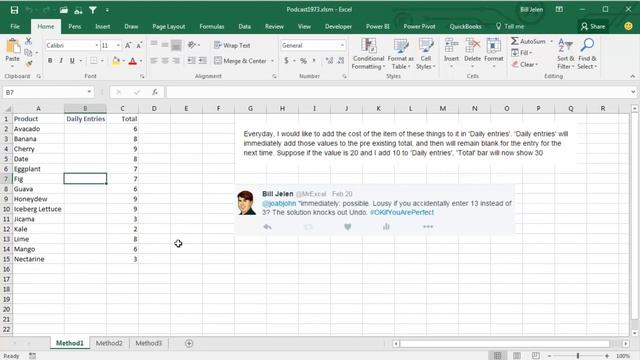Image resolution: width=640 pixels, height=360 pixels.
Task: Open the File menu
Action: 15,27
